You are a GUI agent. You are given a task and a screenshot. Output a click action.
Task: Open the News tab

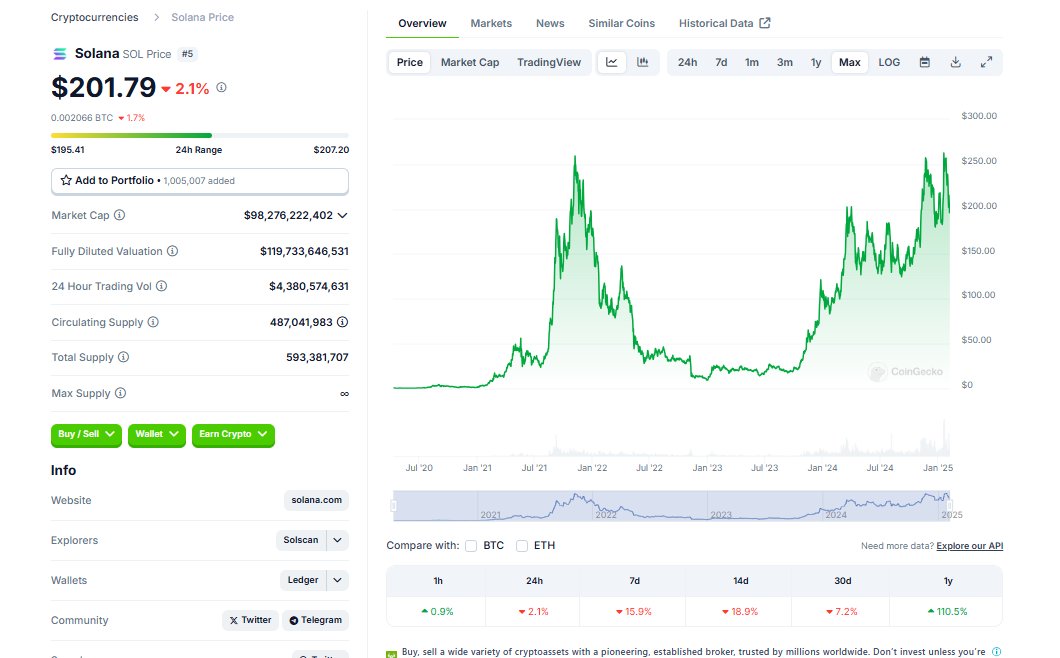click(550, 23)
